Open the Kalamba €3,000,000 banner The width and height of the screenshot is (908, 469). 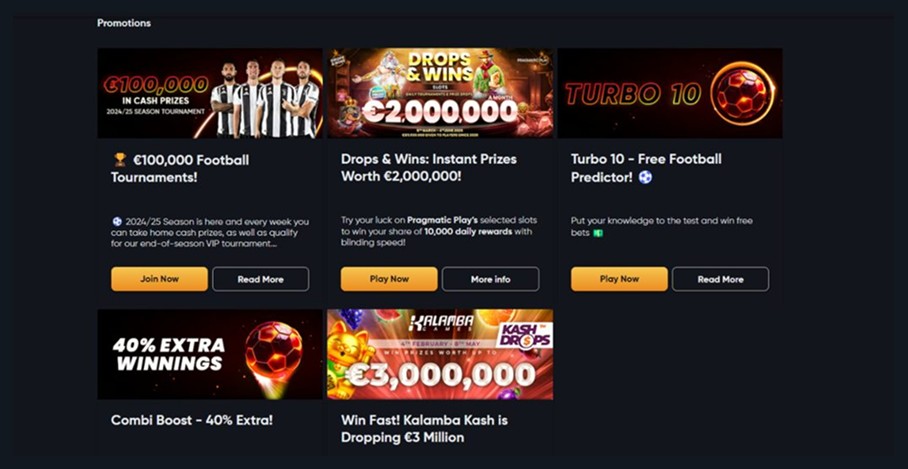[x=440, y=354]
